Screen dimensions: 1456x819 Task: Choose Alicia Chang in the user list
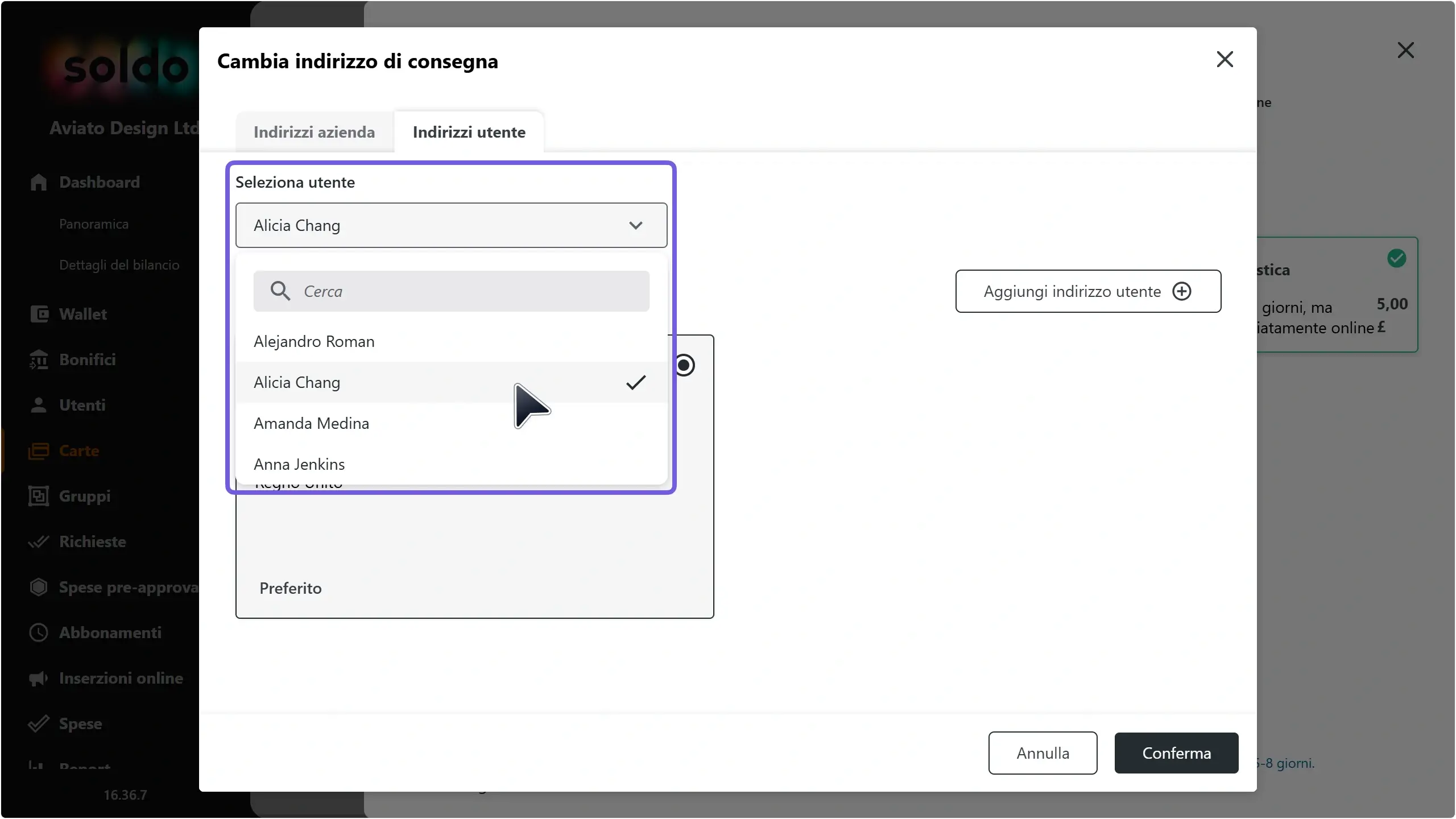[451, 382]
